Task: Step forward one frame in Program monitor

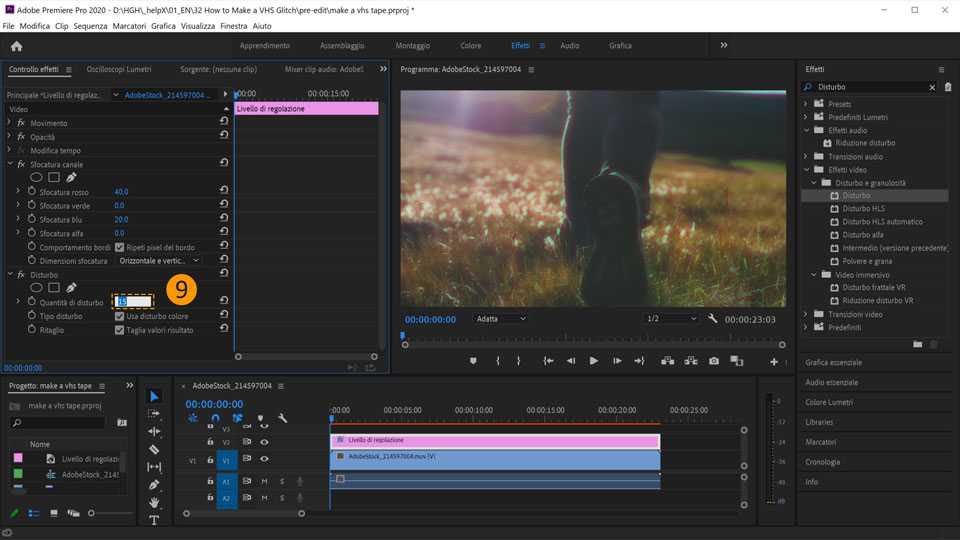Action: click(x=617, y=361)
